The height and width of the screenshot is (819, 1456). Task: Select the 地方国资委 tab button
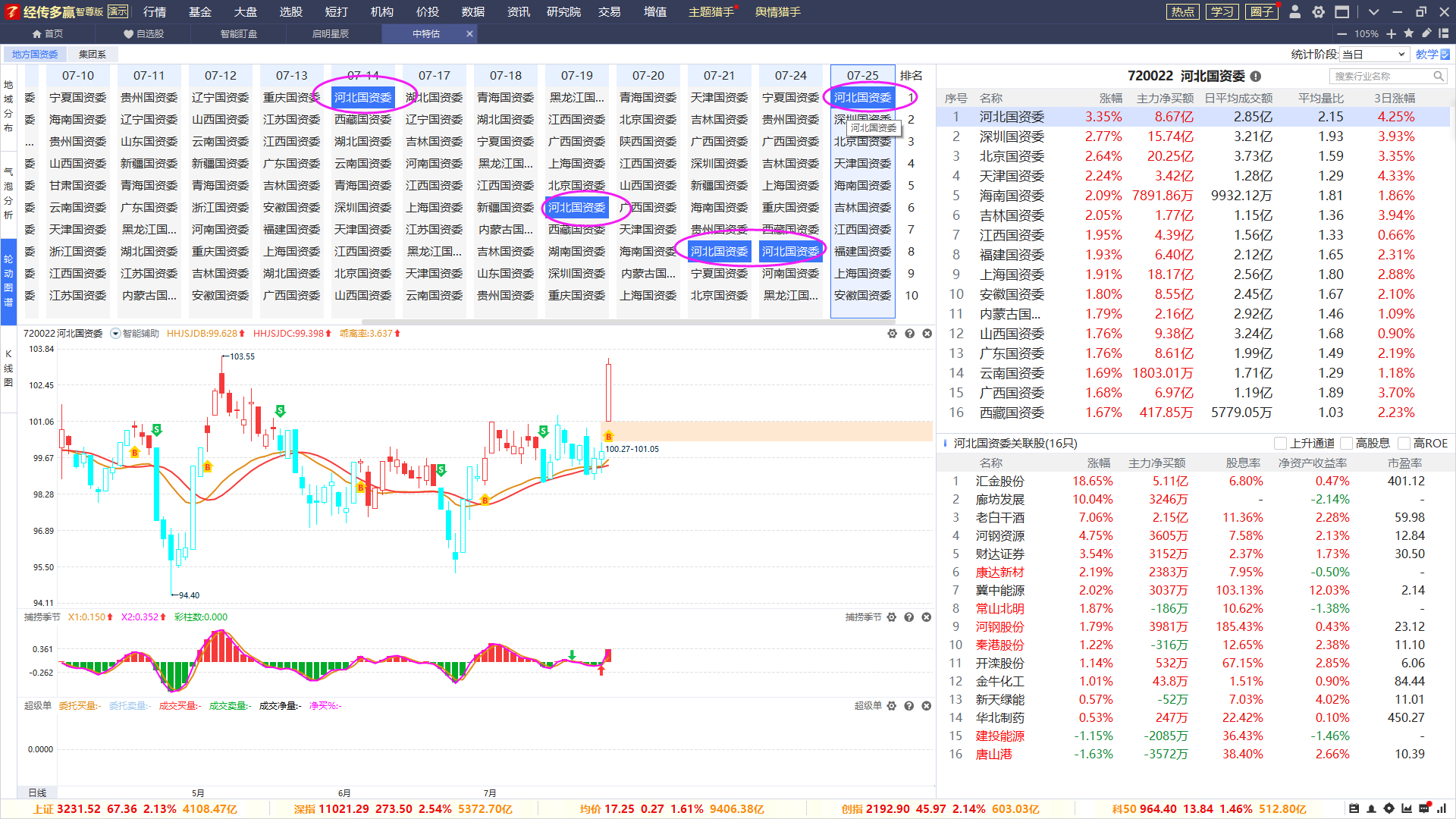(35, 55)
